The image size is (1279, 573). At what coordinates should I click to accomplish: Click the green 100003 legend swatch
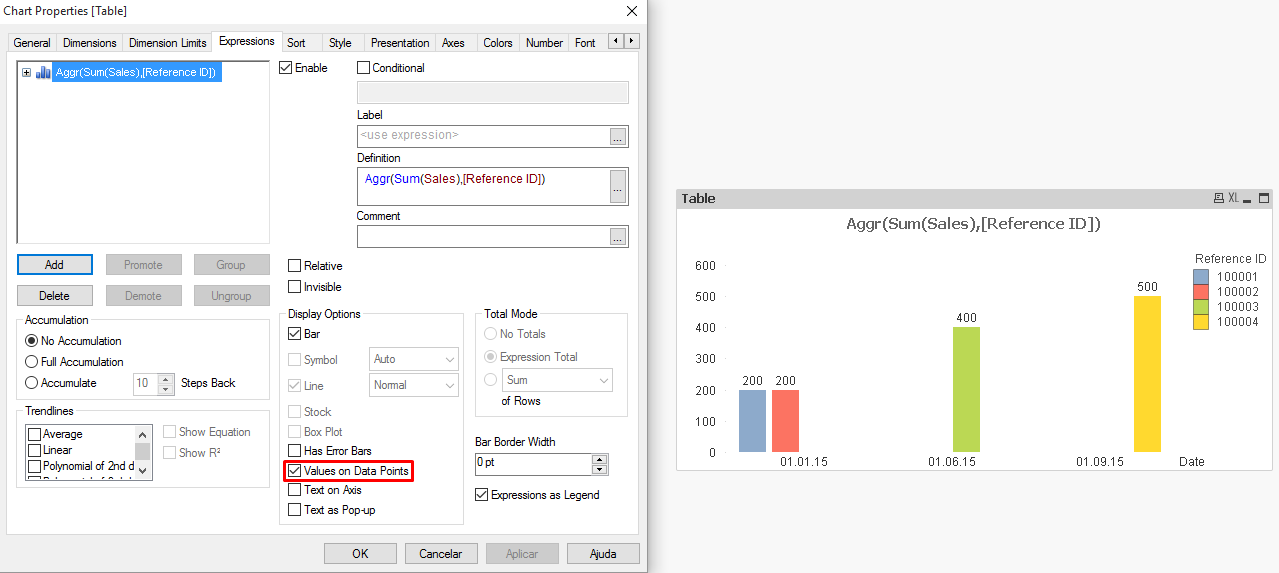[1201, 307]
